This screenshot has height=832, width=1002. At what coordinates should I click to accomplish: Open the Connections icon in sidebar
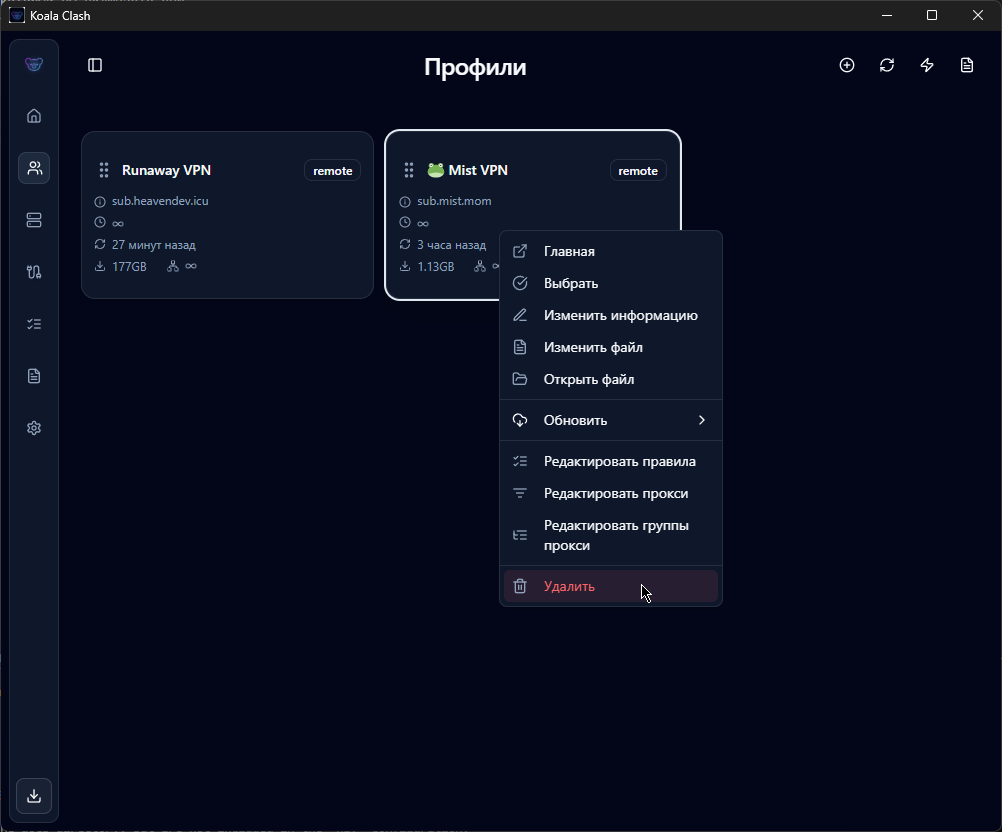click(x=34, y=272)
